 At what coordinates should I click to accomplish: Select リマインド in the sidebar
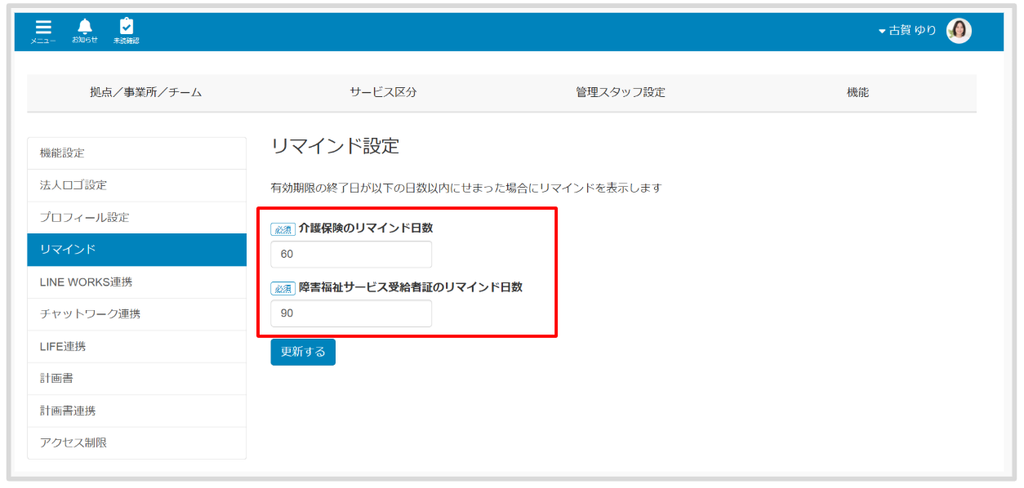pos(137,250)
